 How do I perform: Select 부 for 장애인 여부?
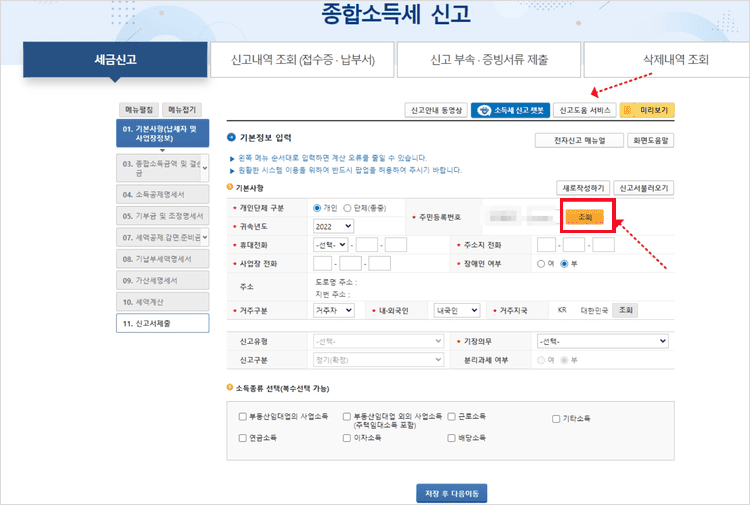564,263
